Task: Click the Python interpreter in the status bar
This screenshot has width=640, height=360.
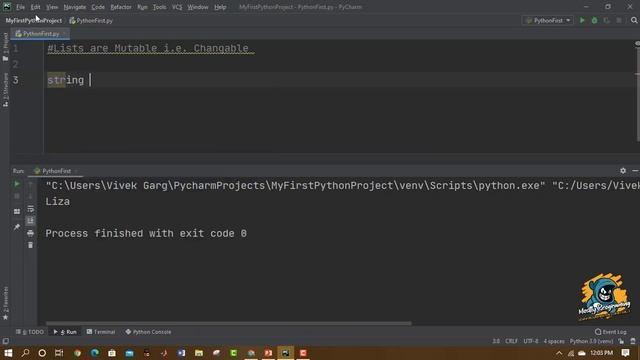Action: 591,341
